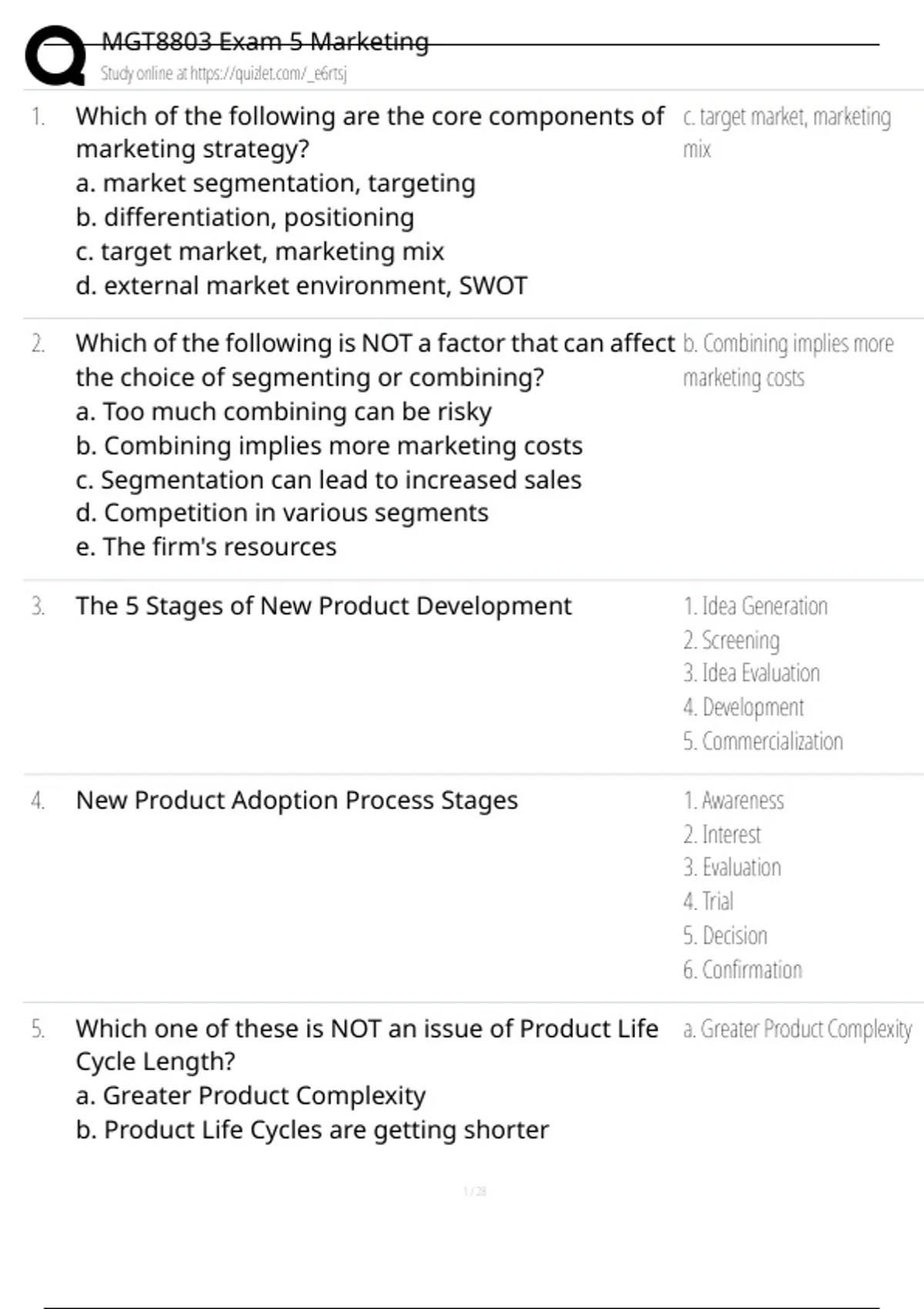Image resolution: width=924 pixels, height=1309 pixels.
Task: Click the Quizlet Q logo
Action: (x=55, y=55)
